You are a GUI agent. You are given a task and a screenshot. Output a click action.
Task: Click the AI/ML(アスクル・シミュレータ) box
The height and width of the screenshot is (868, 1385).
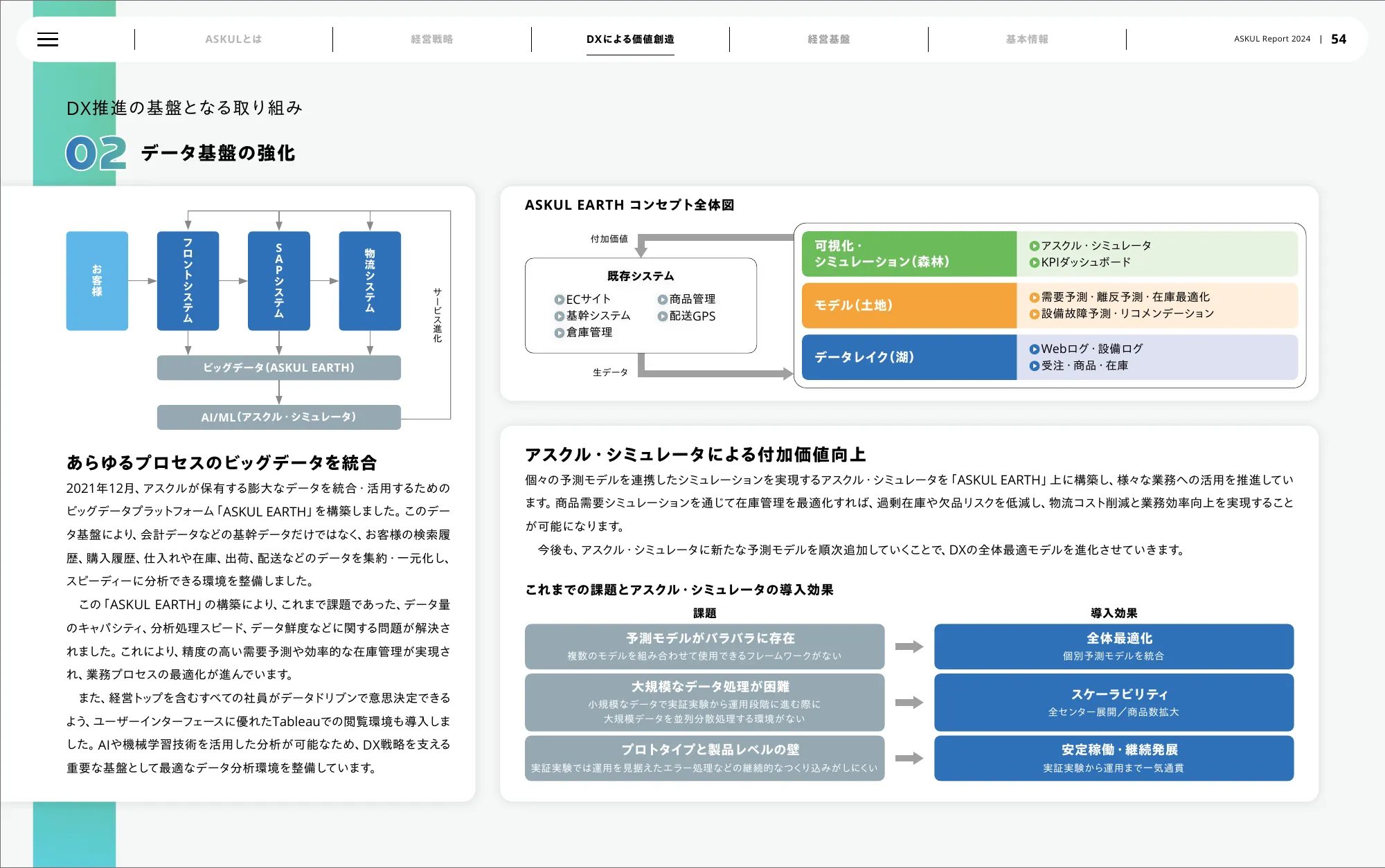pos(278,417)
